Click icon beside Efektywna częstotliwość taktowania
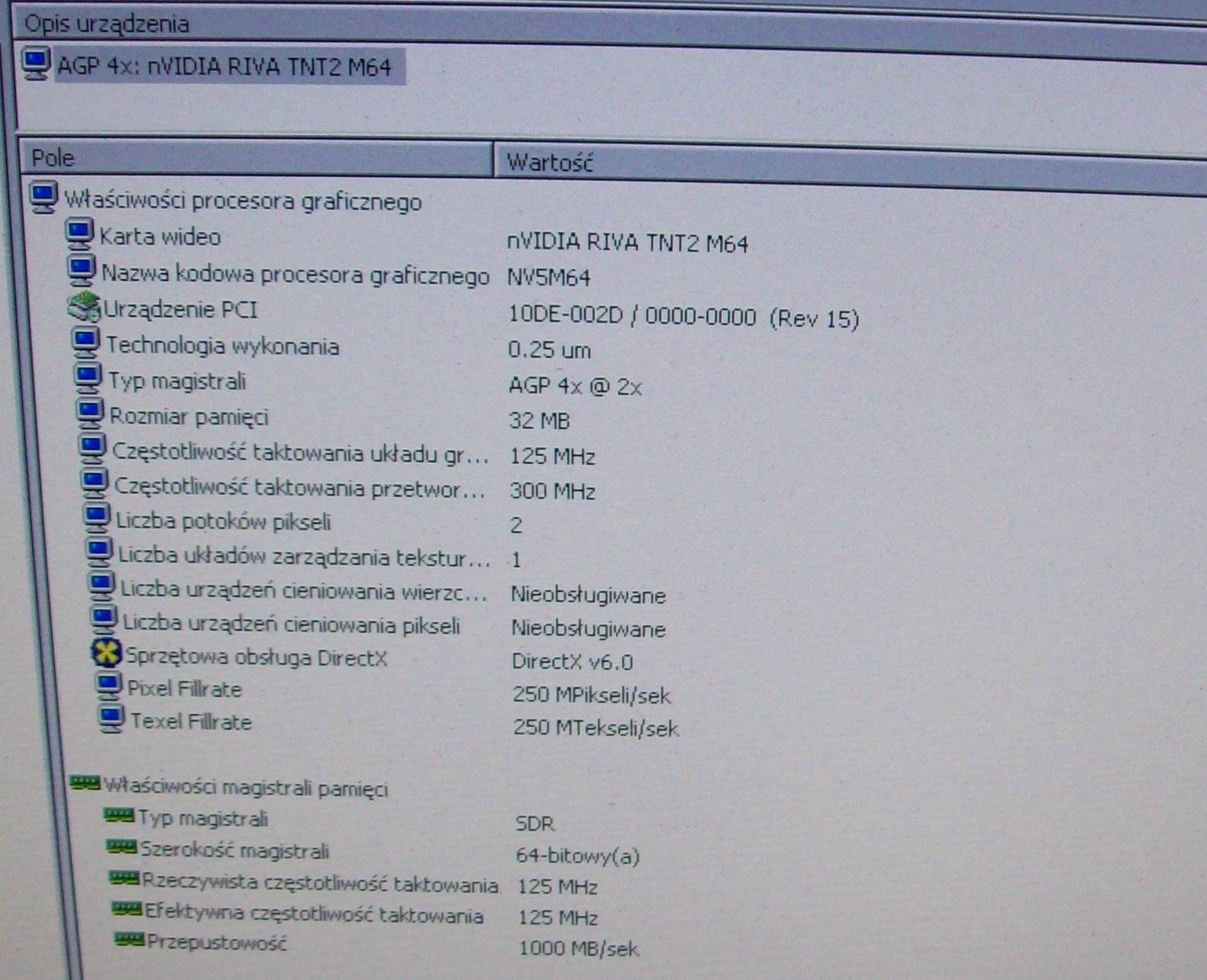 pyautogui.click(x=127, y=908)
